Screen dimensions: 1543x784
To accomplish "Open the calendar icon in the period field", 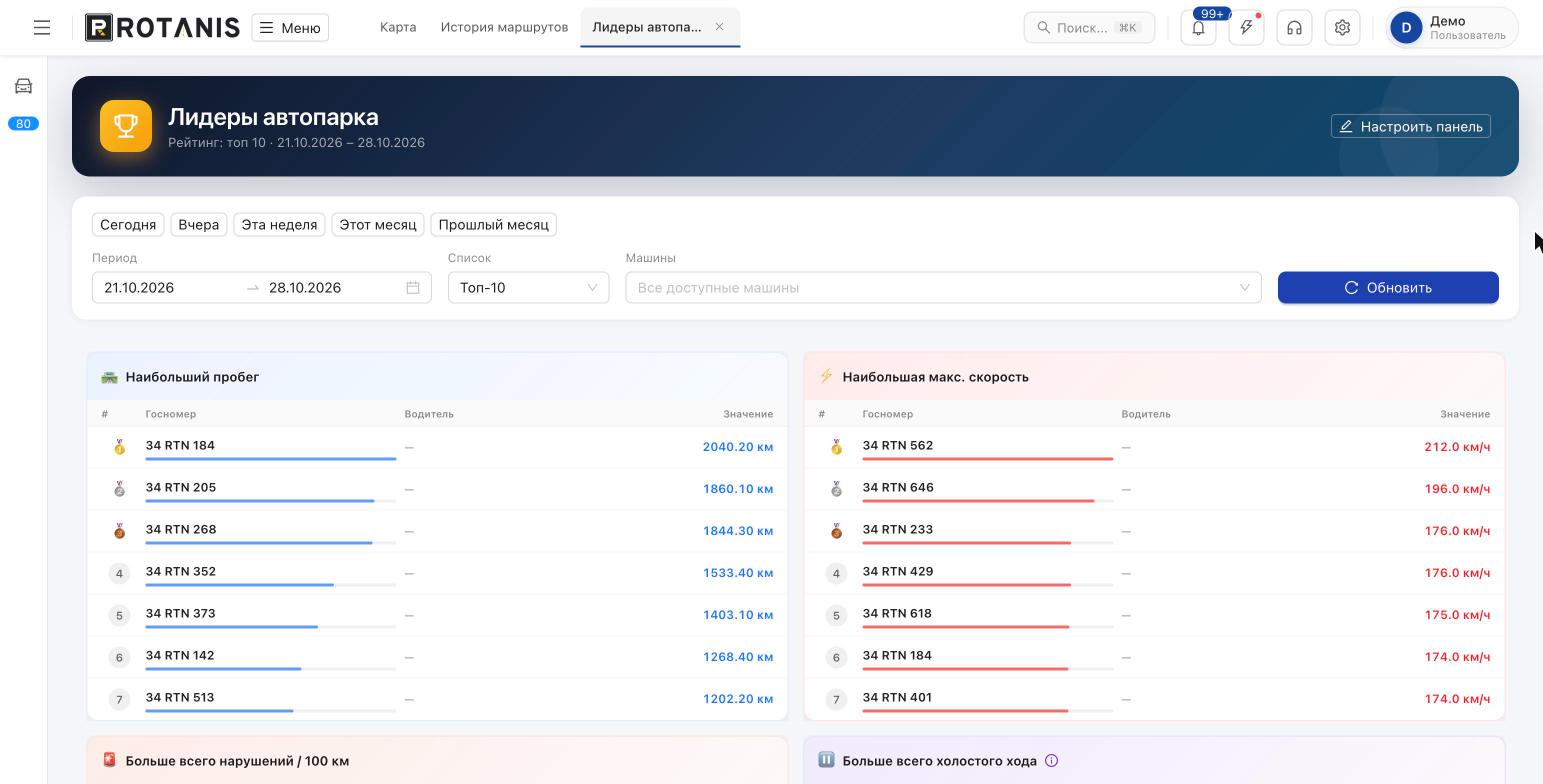I will click(x=413, y=288).
